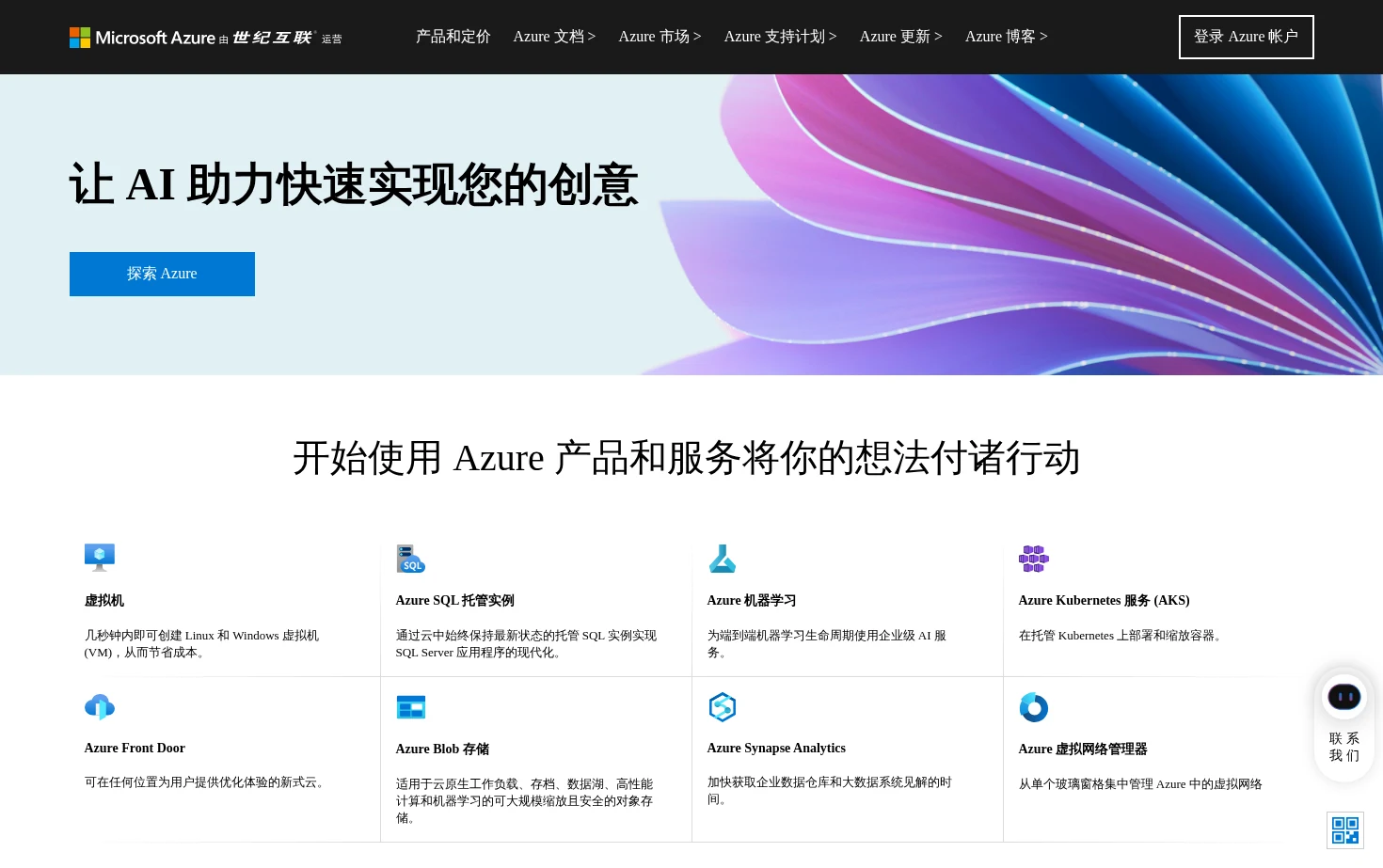The width and height of the screenshot is (1383, 868).
Task: Click 登录 Azure 帐户 button
Action: coord(1247,37)
